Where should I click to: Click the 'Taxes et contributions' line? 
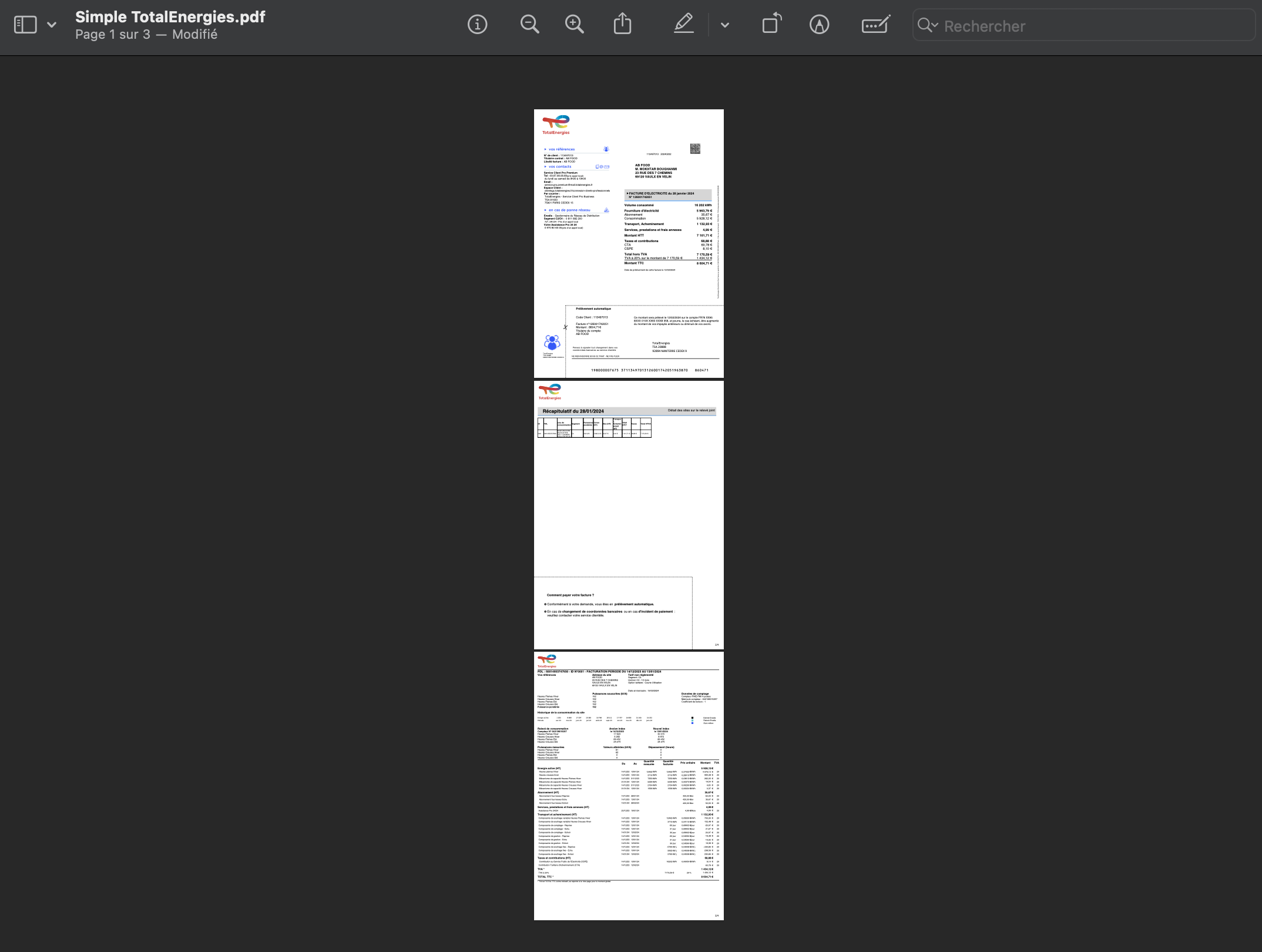668,241
